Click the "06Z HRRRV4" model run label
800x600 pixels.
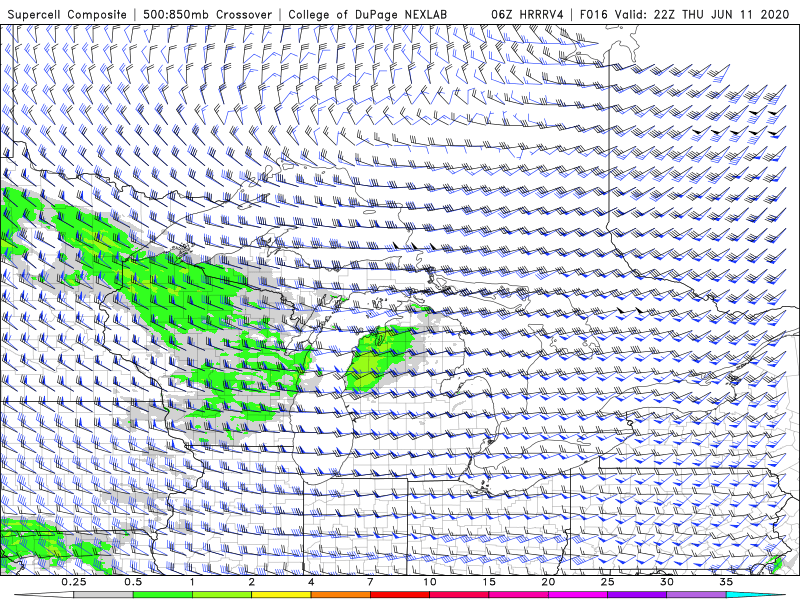[x=527, y=14]
